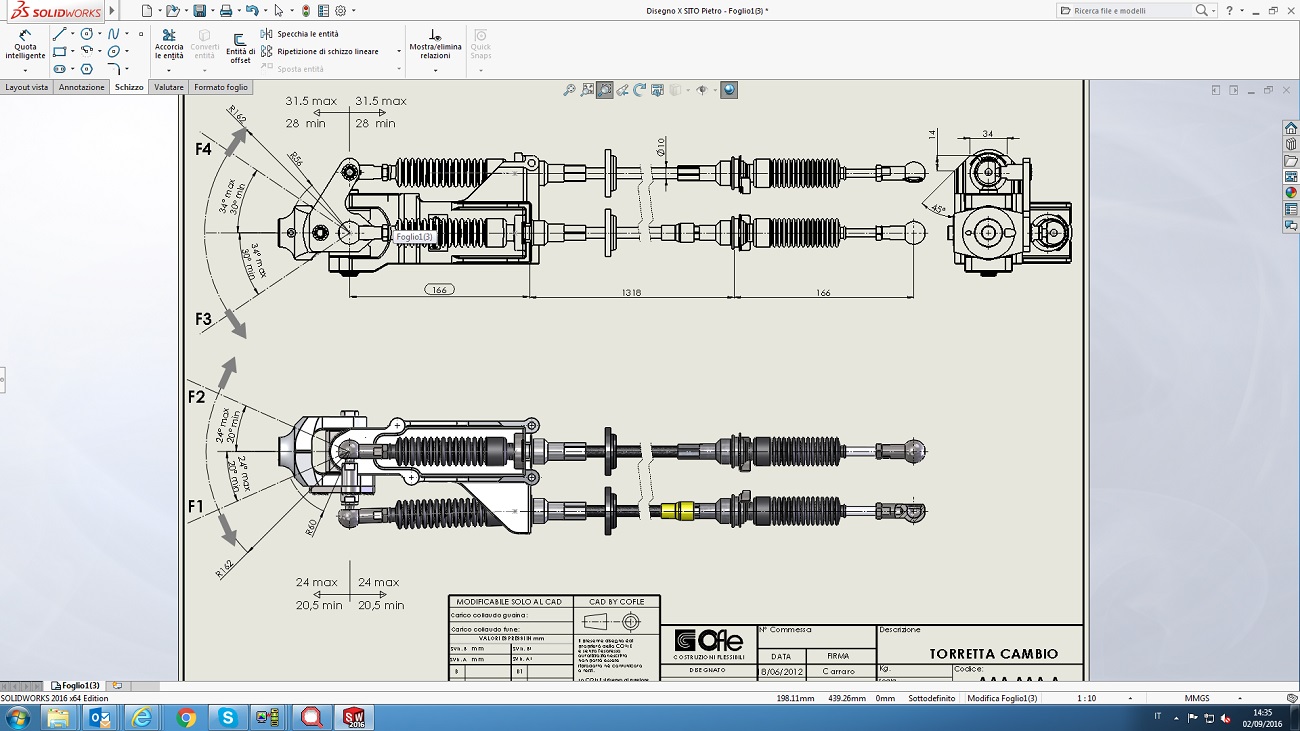Expand the Mostra/elimina relazioni dropdown arrow

point(435,70)
